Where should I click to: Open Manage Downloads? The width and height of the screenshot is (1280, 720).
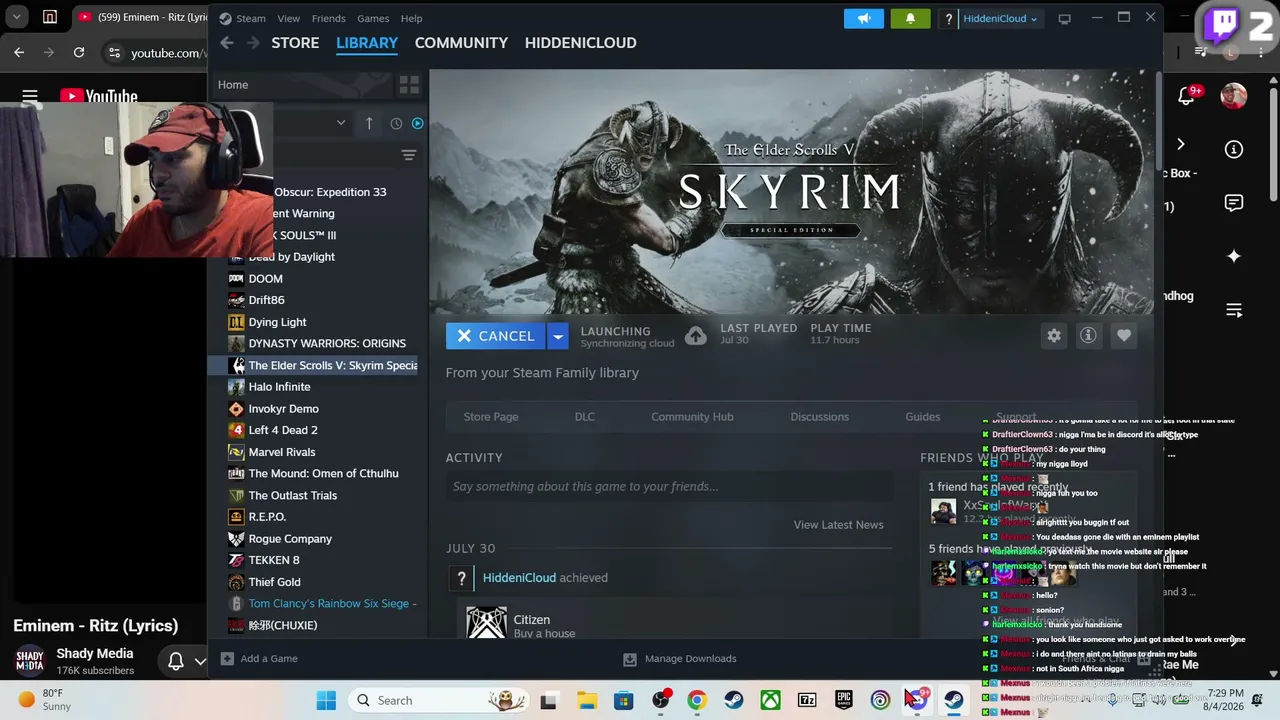(680, 659)
